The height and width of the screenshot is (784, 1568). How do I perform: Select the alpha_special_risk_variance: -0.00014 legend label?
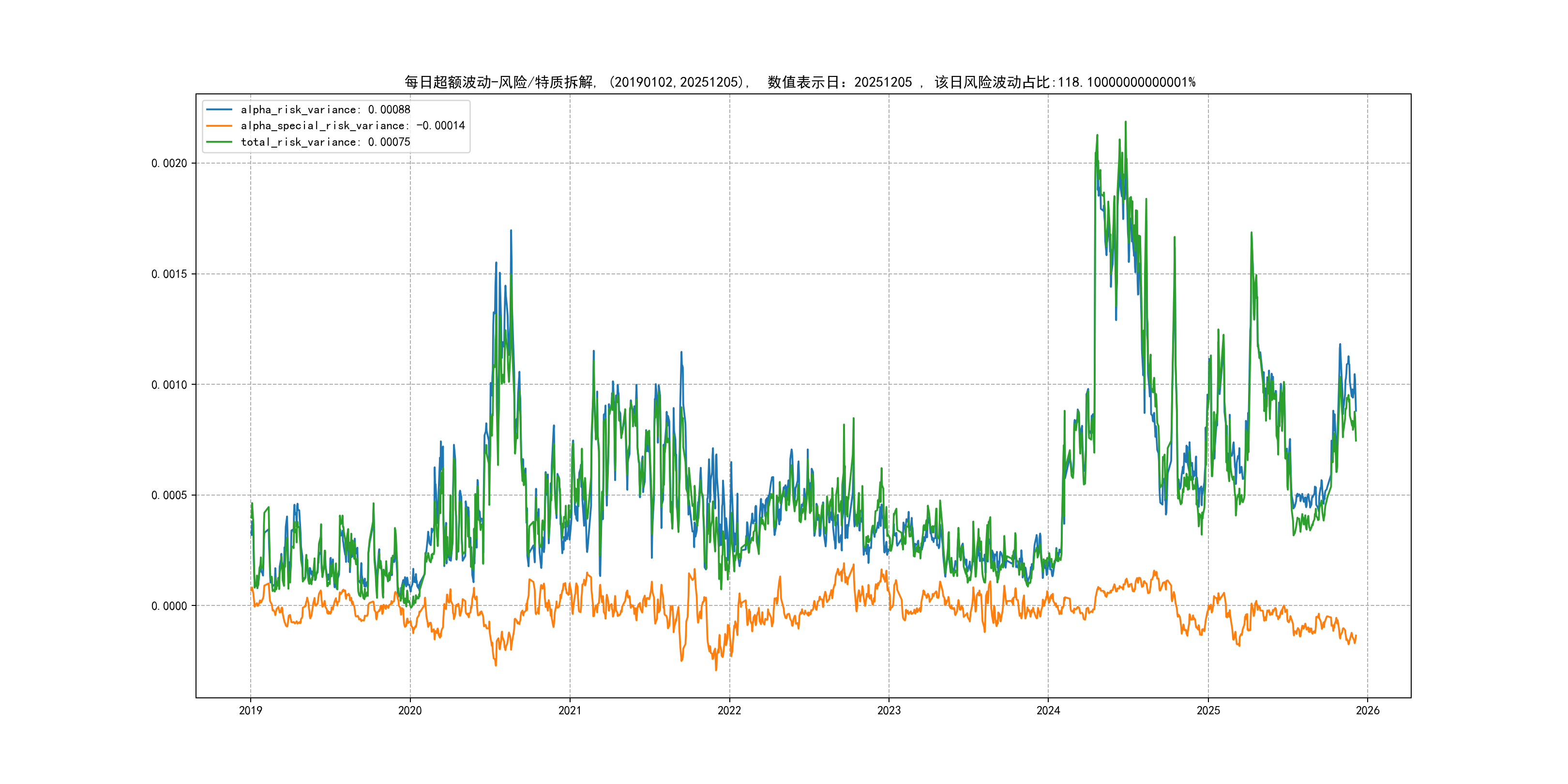pyautogui.click(x=352, y=125)
